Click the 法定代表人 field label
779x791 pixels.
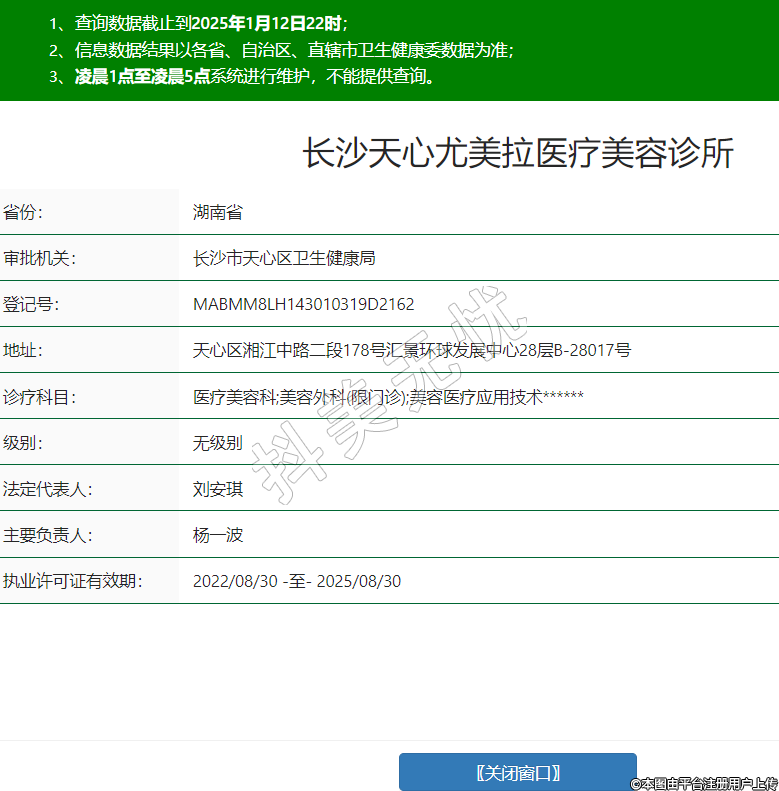click(48, 489)
